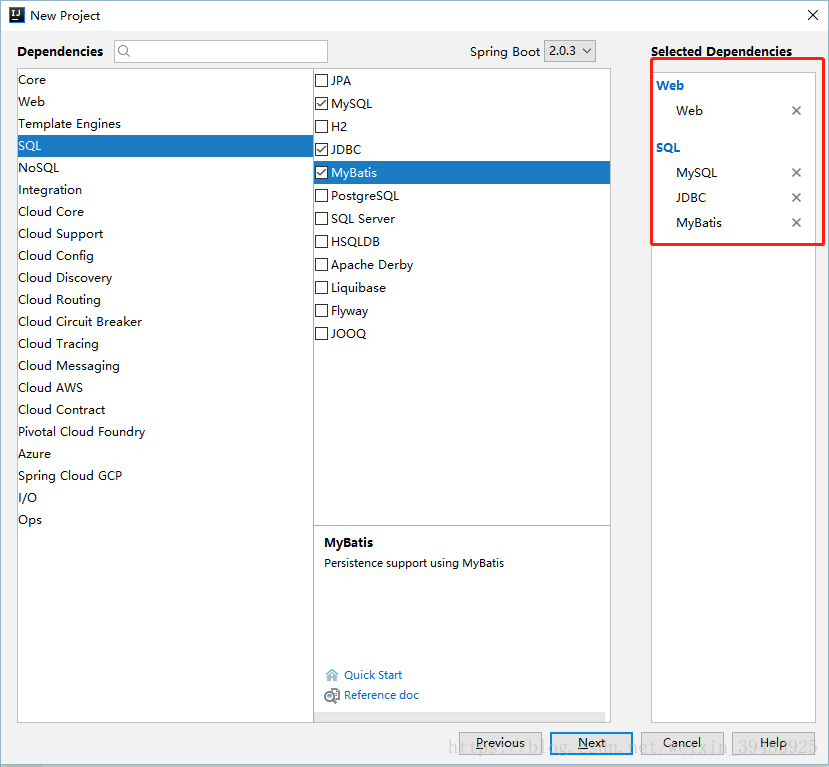
Task: Check the Liquibase option
Action: coord(321,288)
